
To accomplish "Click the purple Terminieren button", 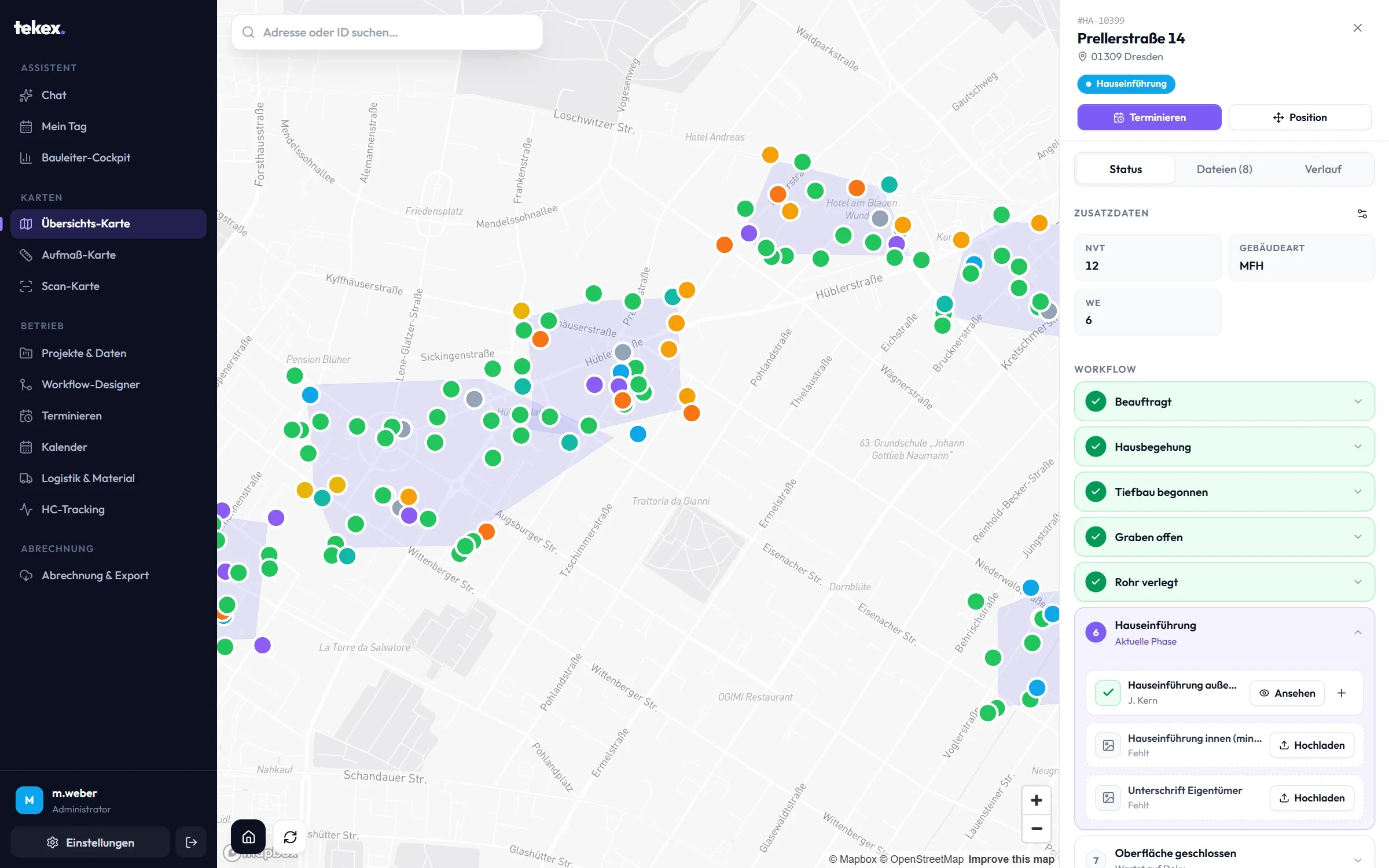I will coord(1149,117).
